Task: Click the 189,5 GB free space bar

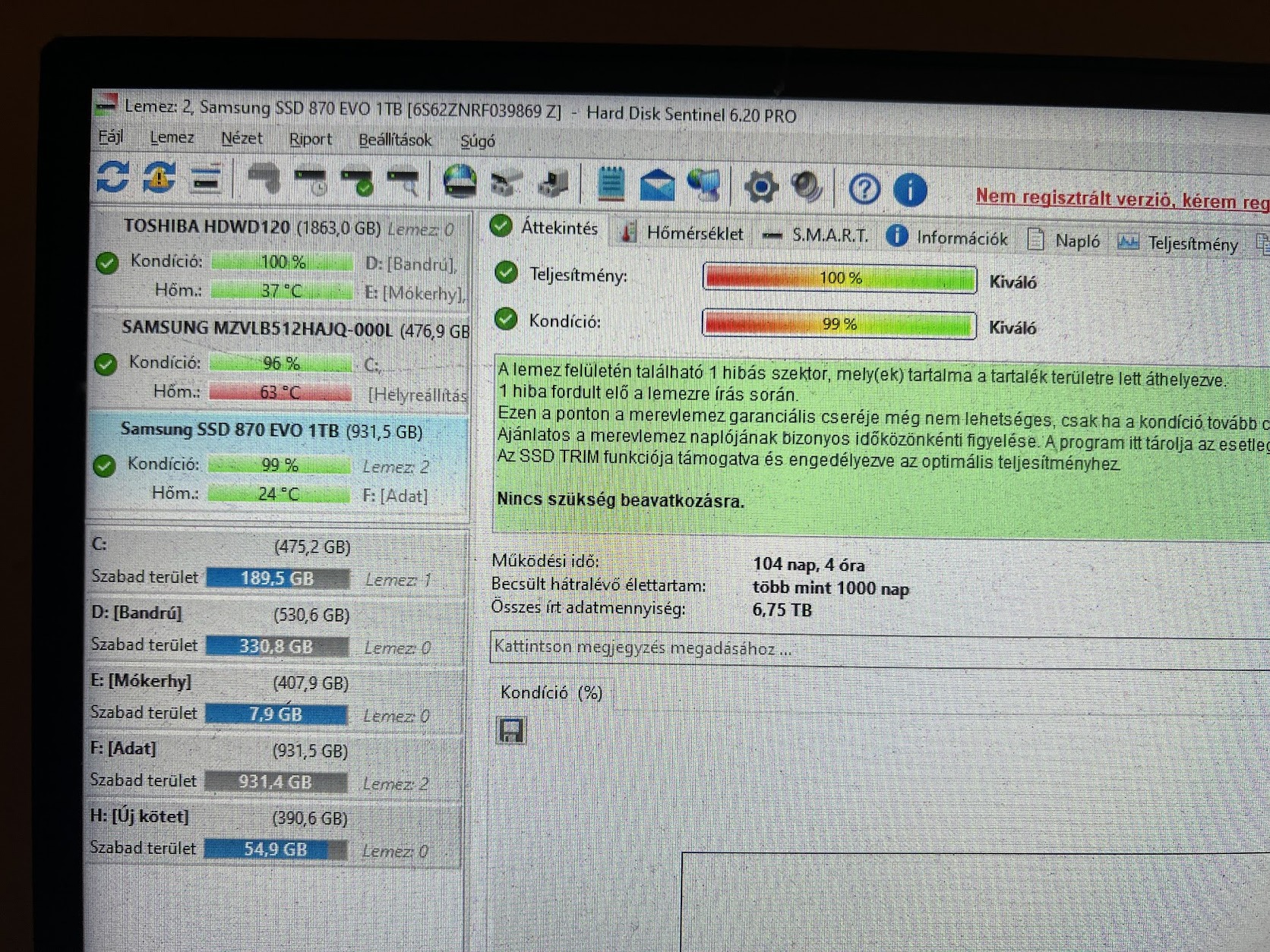Action: click(278, 578)
